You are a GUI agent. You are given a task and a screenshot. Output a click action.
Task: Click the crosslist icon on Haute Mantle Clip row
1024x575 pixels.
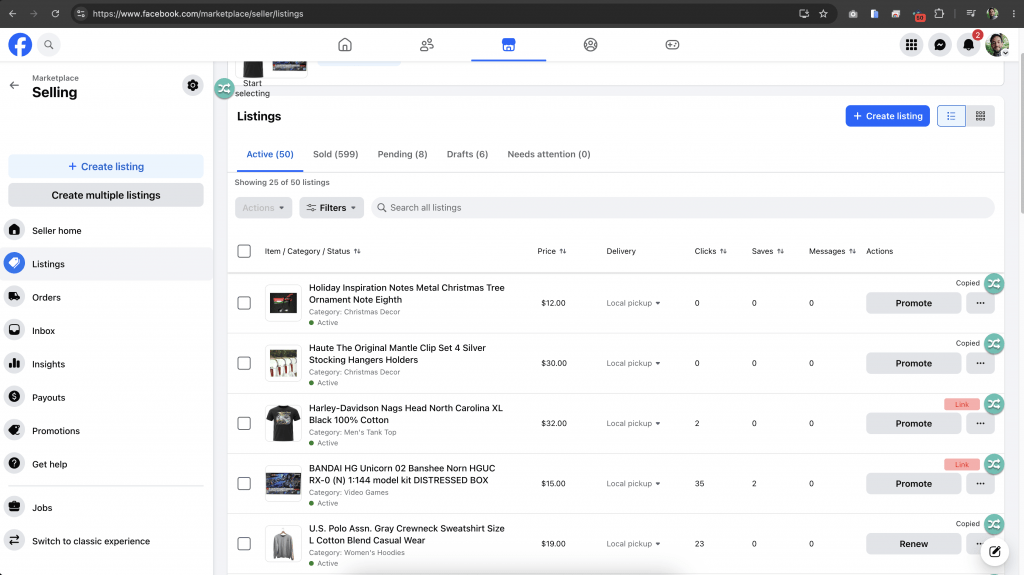(994, 344)
